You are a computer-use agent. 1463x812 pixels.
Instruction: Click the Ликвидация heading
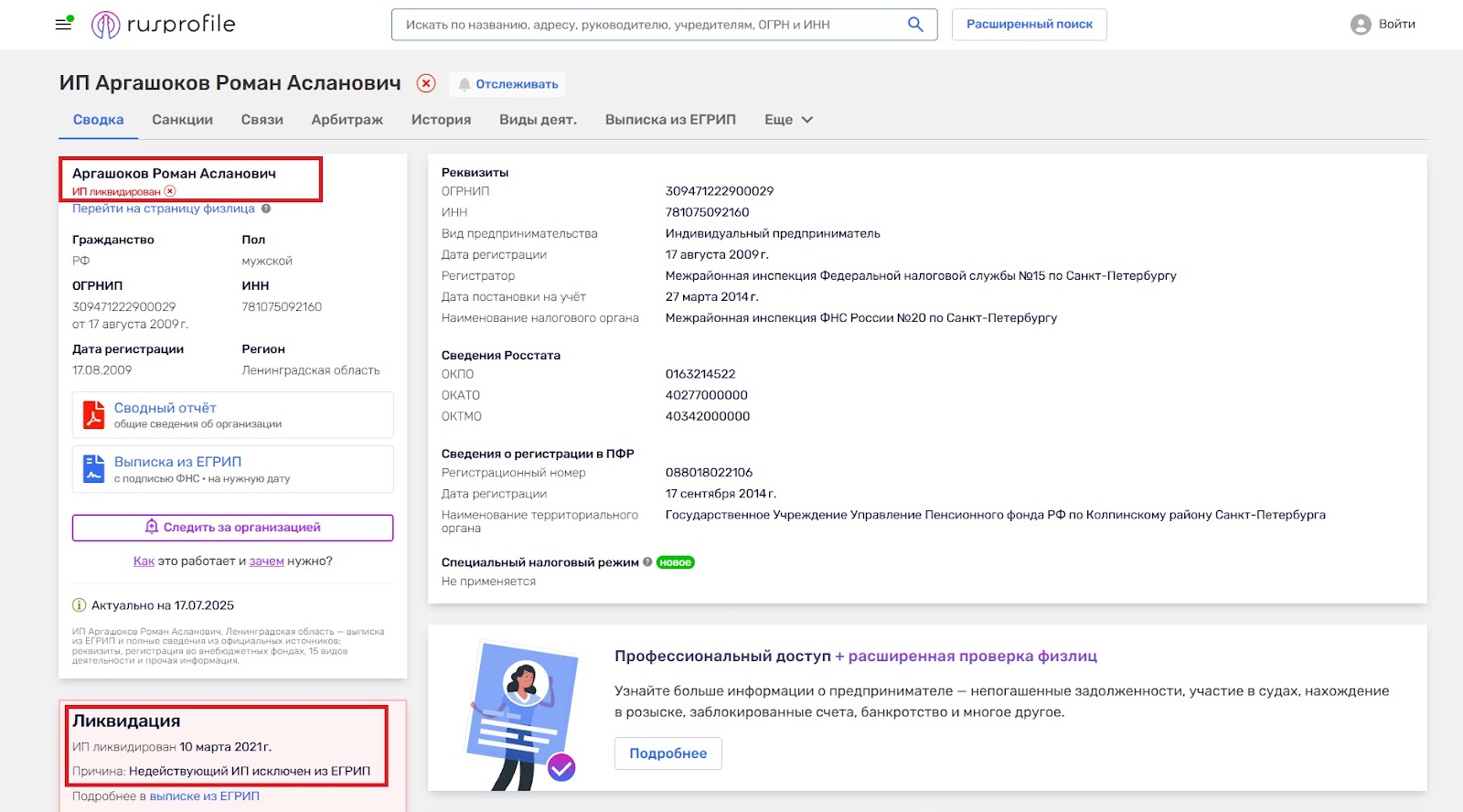point(126,721)
